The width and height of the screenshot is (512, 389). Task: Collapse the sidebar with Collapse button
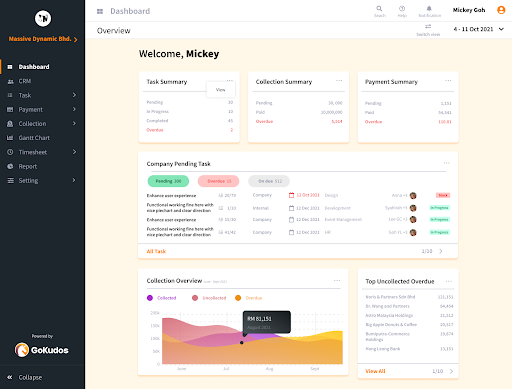[x=25, y=377]
